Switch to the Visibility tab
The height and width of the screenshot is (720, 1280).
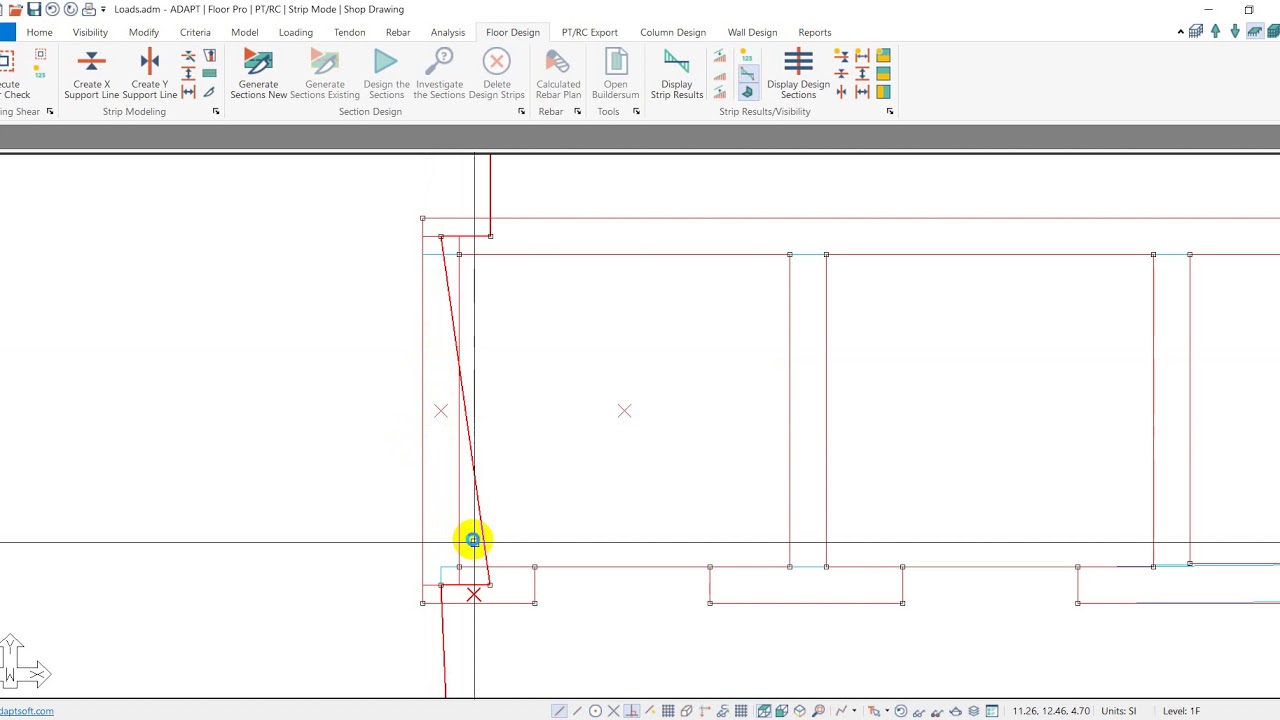(90, 32)
